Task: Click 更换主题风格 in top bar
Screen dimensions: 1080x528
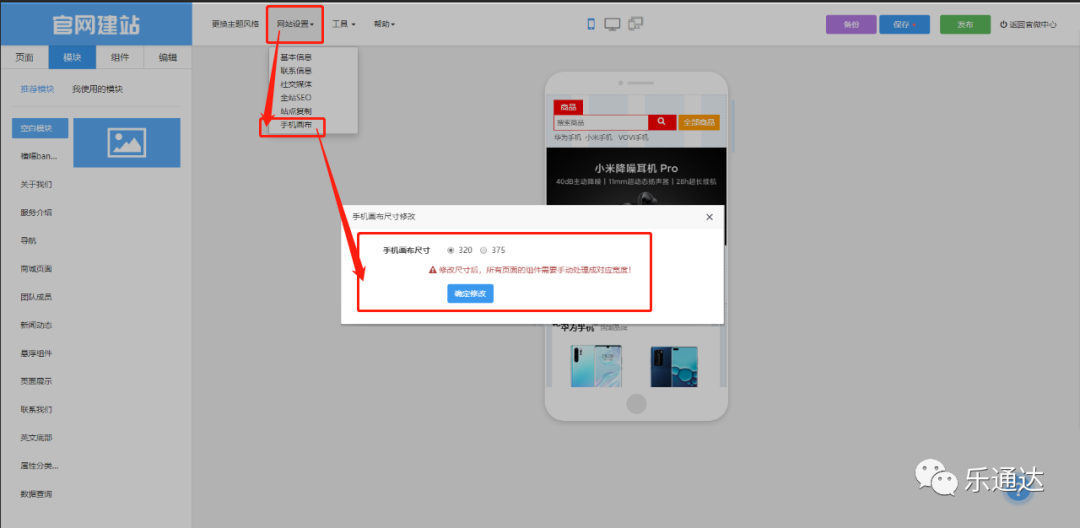Action: click(235, 24)
